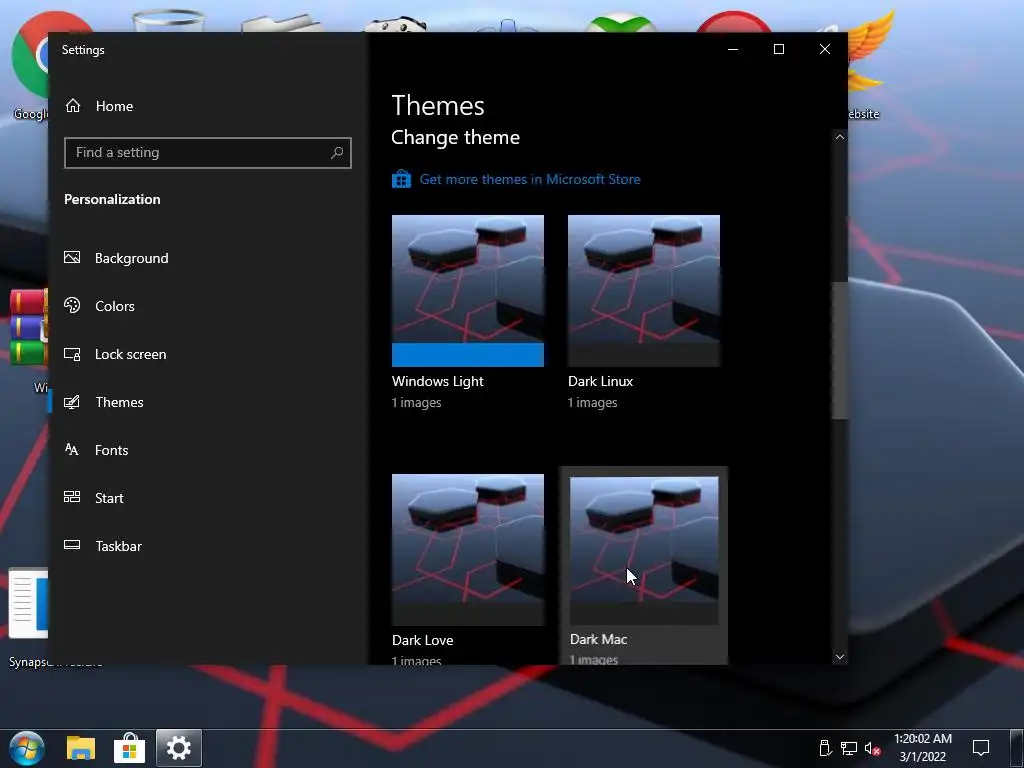The image size is (1024, 768).
Task: Open Colors settings
Action: (x=115, y=306)
